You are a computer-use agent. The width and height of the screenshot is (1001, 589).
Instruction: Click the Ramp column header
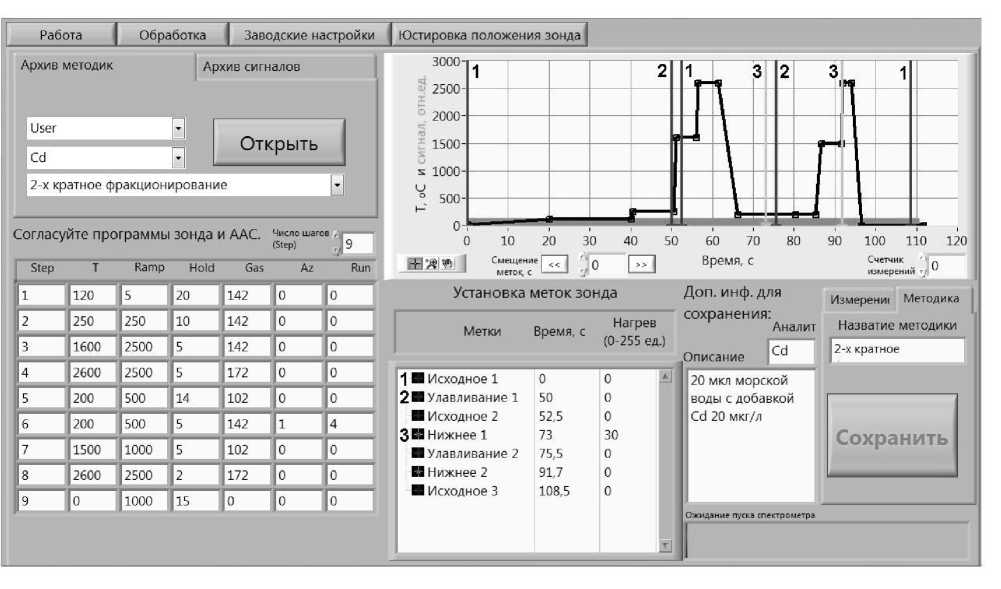tap(149, 267)
